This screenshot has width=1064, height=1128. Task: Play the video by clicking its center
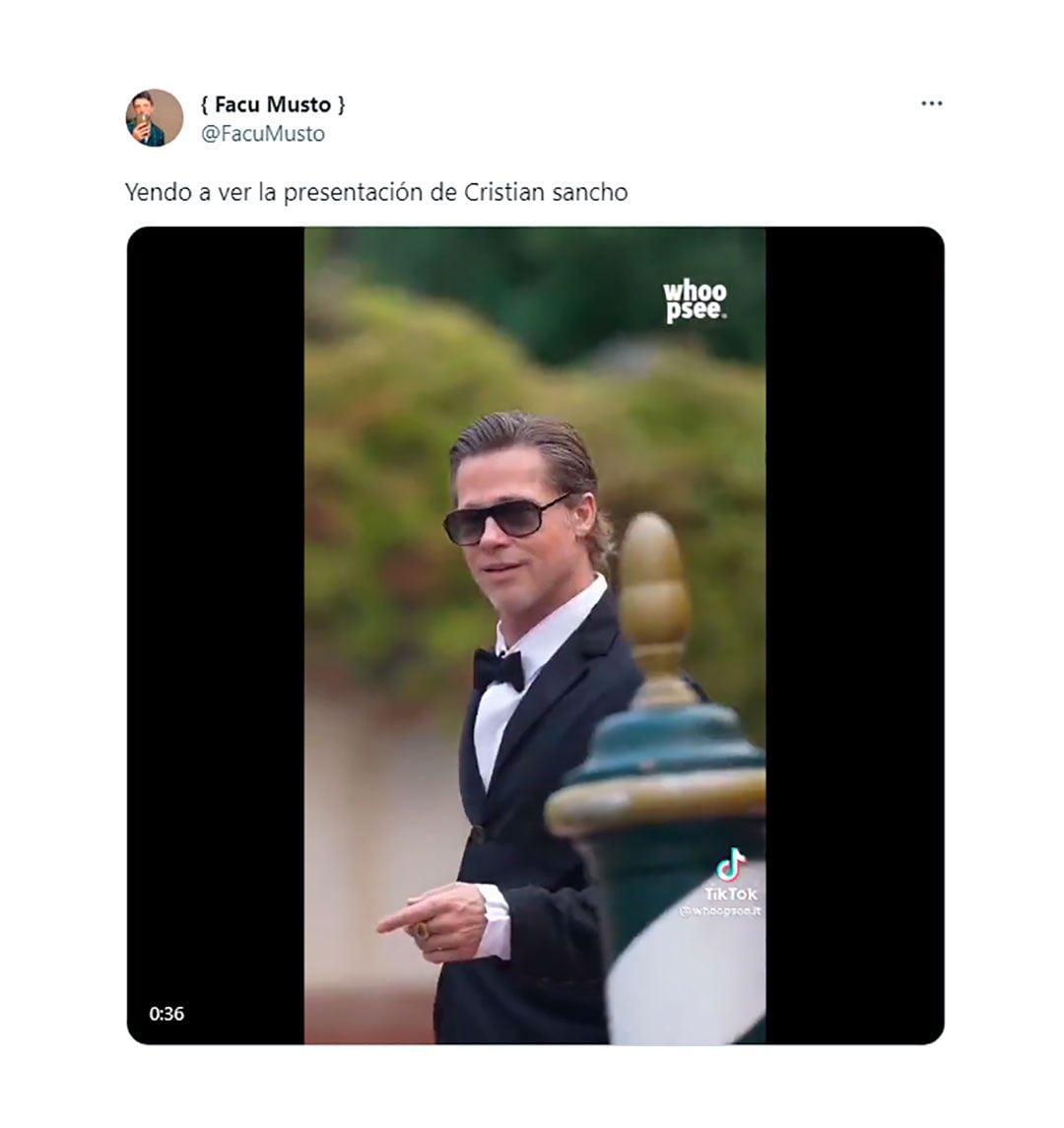coord(535,635)
